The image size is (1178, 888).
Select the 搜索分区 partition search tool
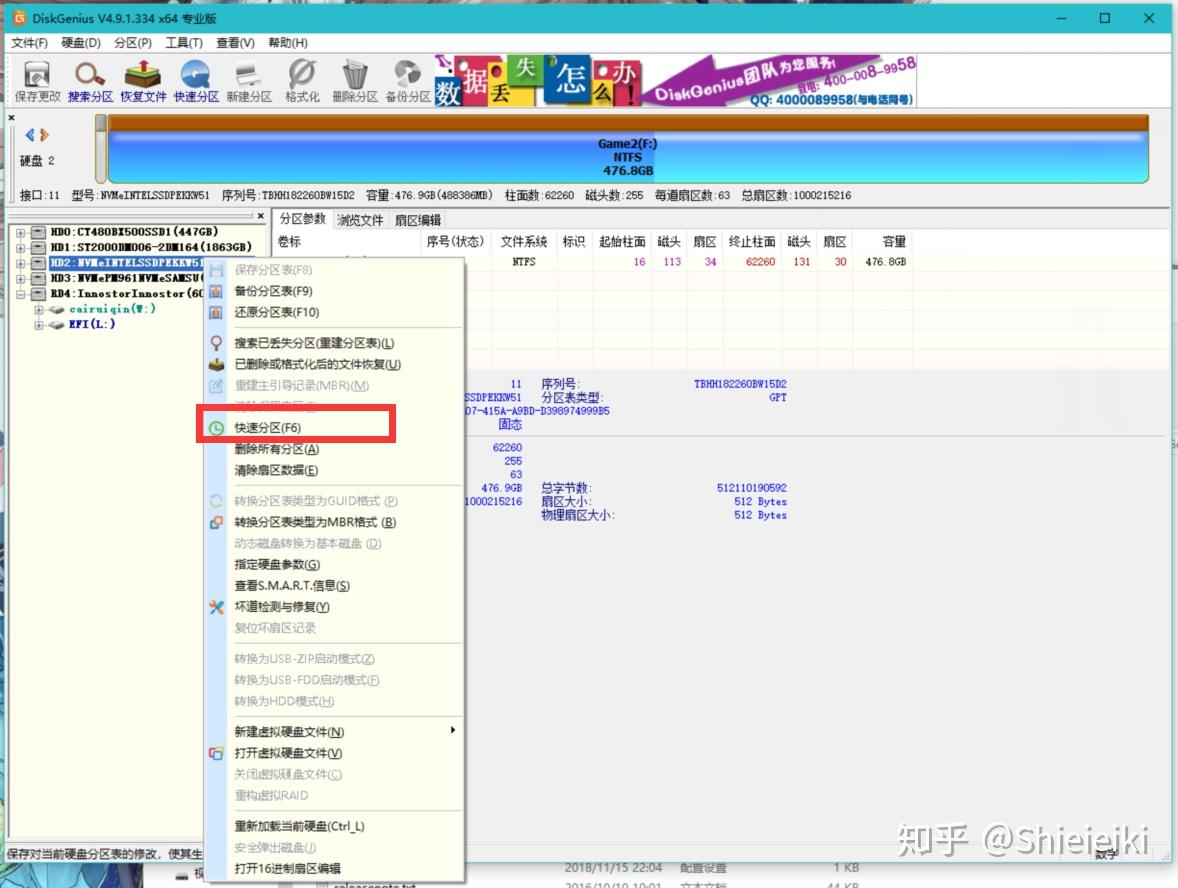(x=89, y=80)
